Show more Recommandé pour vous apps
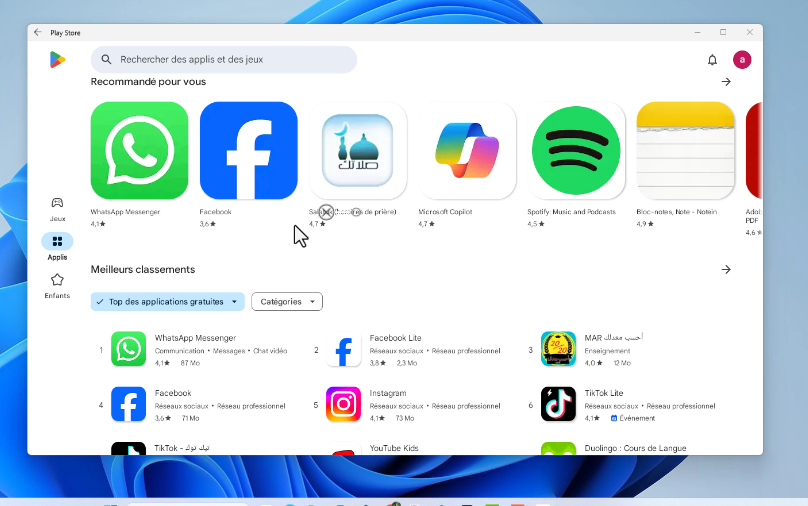808x506 pixels. 726,81
